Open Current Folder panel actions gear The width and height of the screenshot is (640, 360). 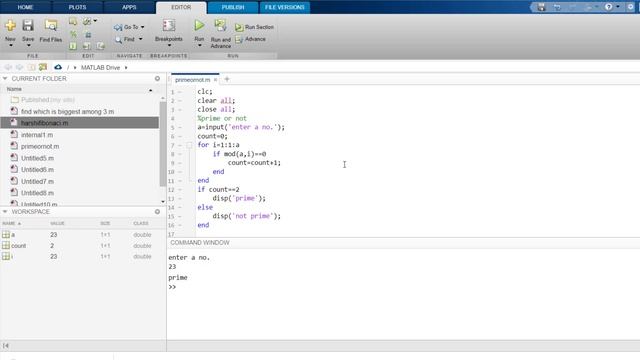pyautogui.click(x=157, y=78)
